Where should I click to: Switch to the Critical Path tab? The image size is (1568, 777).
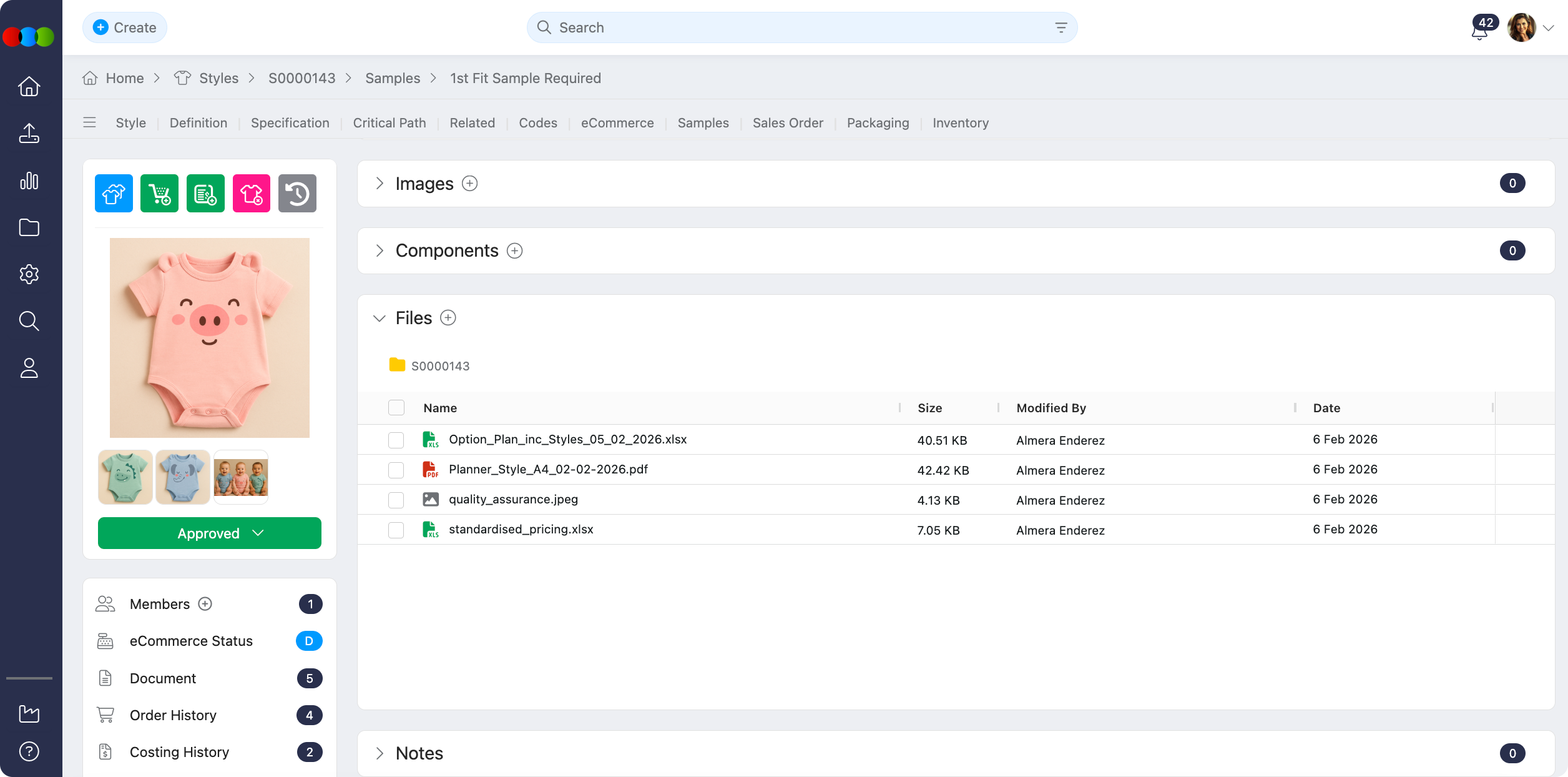390,123
